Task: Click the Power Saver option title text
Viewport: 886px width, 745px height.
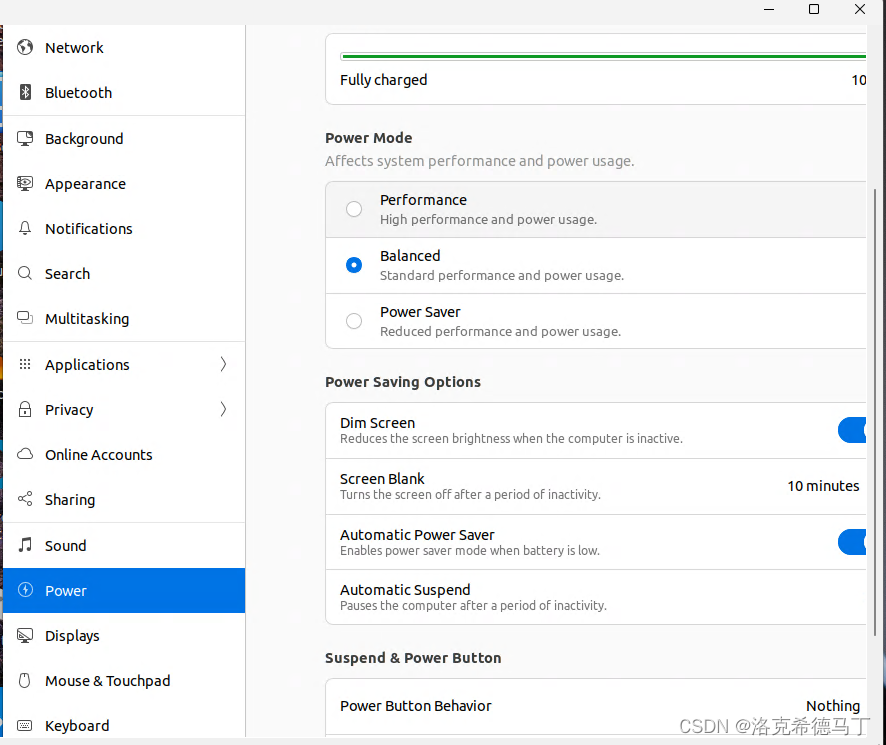Action: (x=420, y=312)
